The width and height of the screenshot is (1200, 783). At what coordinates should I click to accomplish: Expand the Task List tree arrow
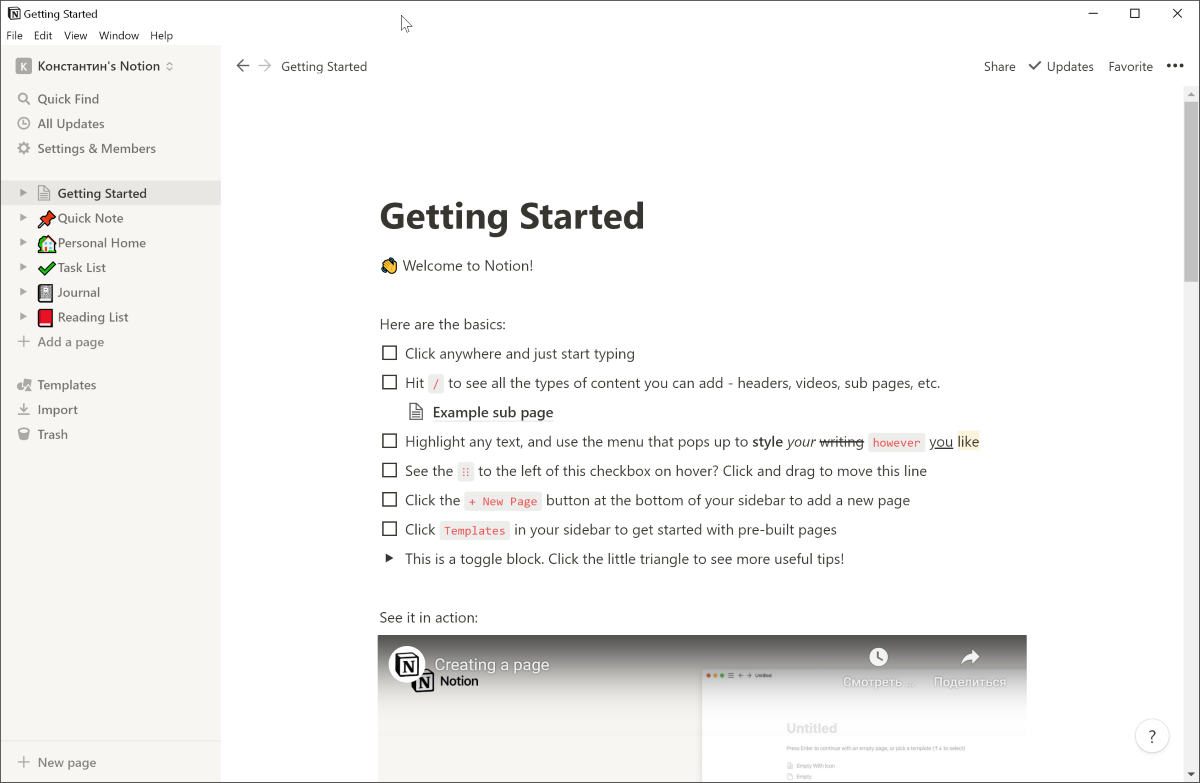click(x=23, y=268)
